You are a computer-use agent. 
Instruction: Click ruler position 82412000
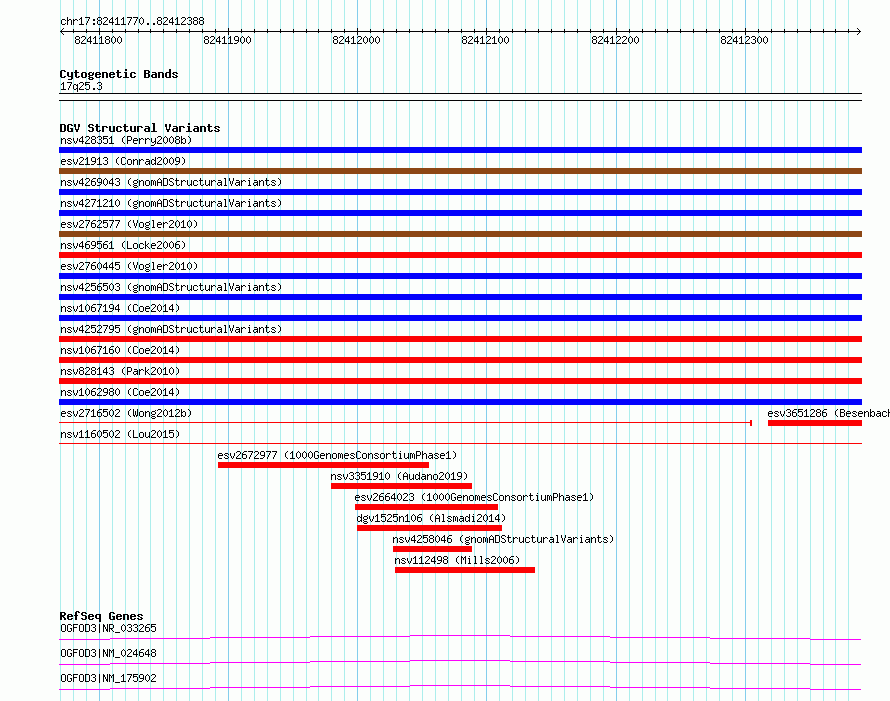tap(356, 40)
